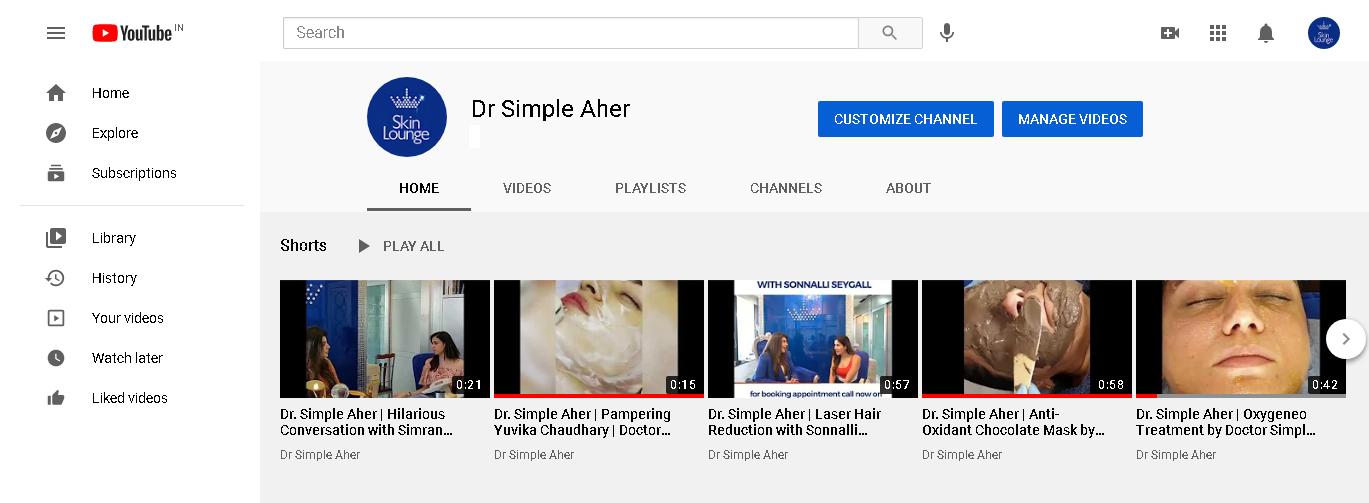
Task: Click the Anti-Oxidant Chocolate Mask video title
Action: pyautogui.click(x=1013, y=422)
